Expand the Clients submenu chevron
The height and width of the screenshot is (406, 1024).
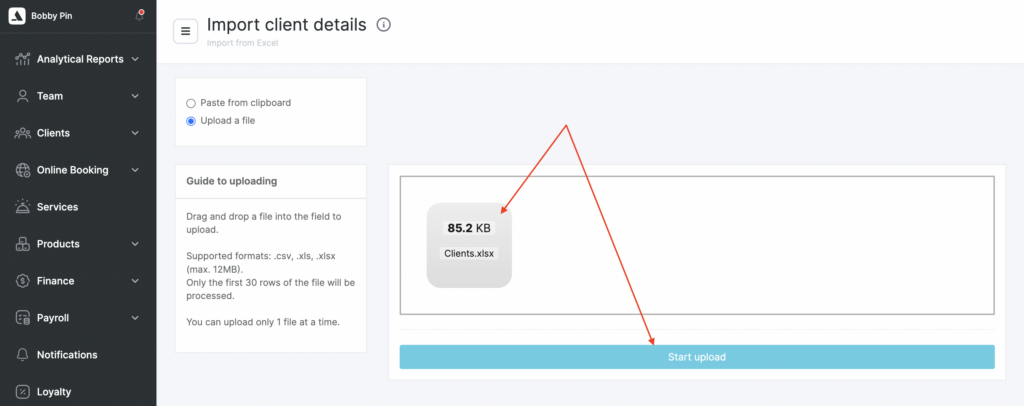(135, 133)
